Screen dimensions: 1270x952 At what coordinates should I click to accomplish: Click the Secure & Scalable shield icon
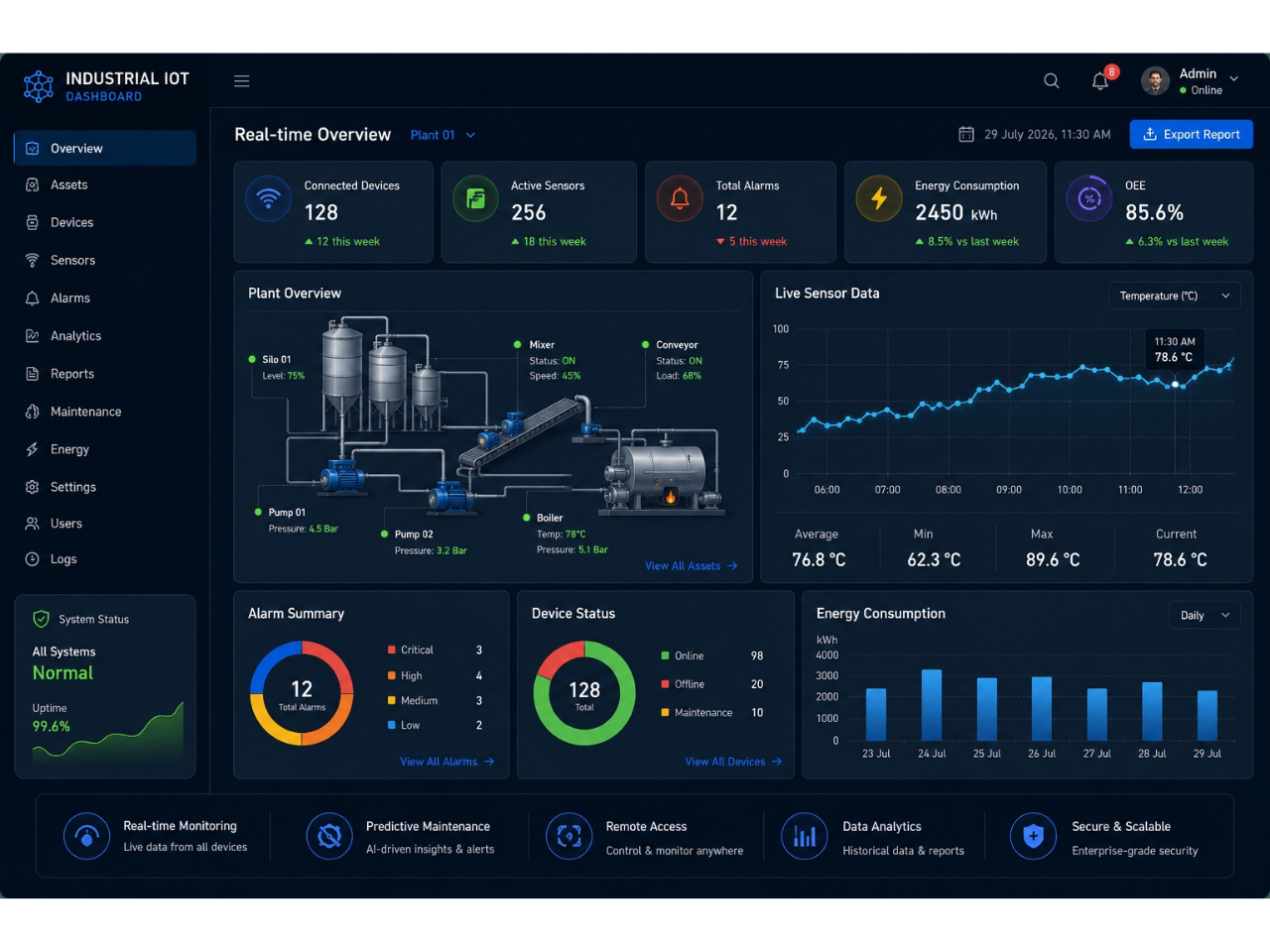coord(1033,836)
